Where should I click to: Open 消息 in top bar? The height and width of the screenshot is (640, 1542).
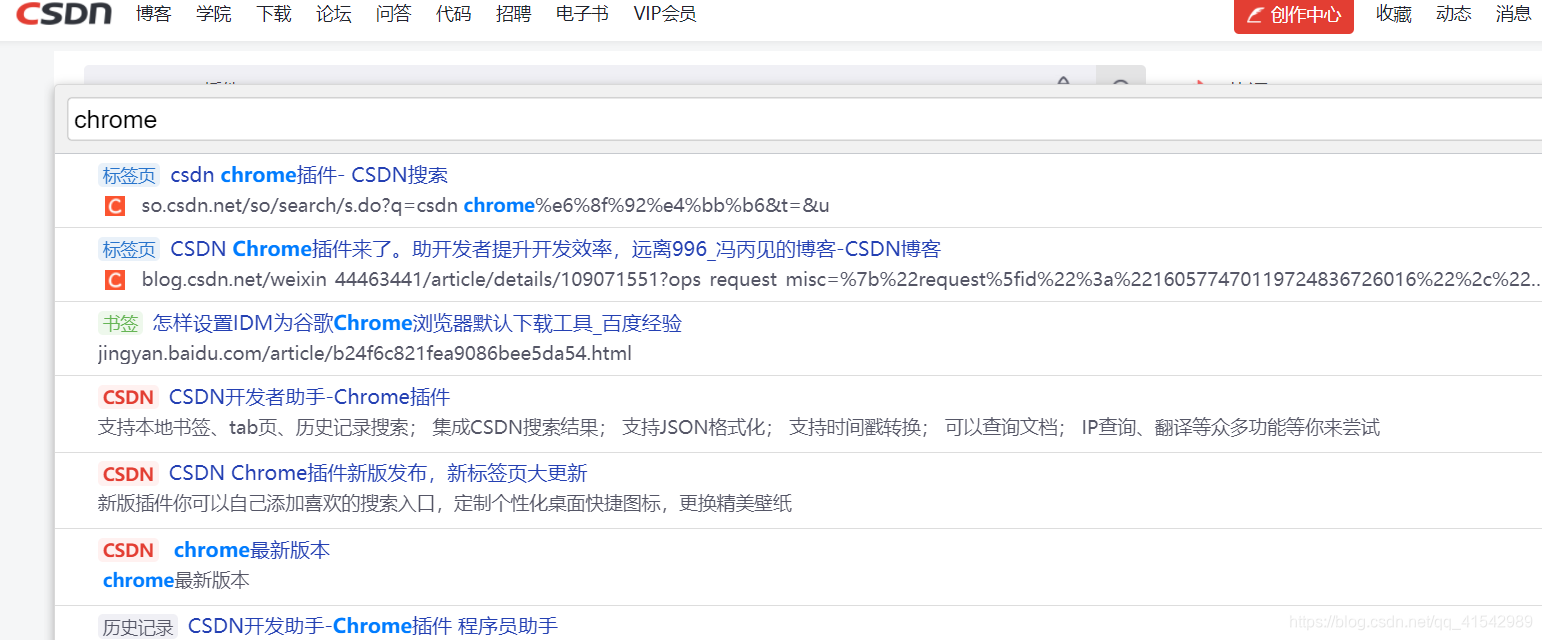coord(1514,14)
